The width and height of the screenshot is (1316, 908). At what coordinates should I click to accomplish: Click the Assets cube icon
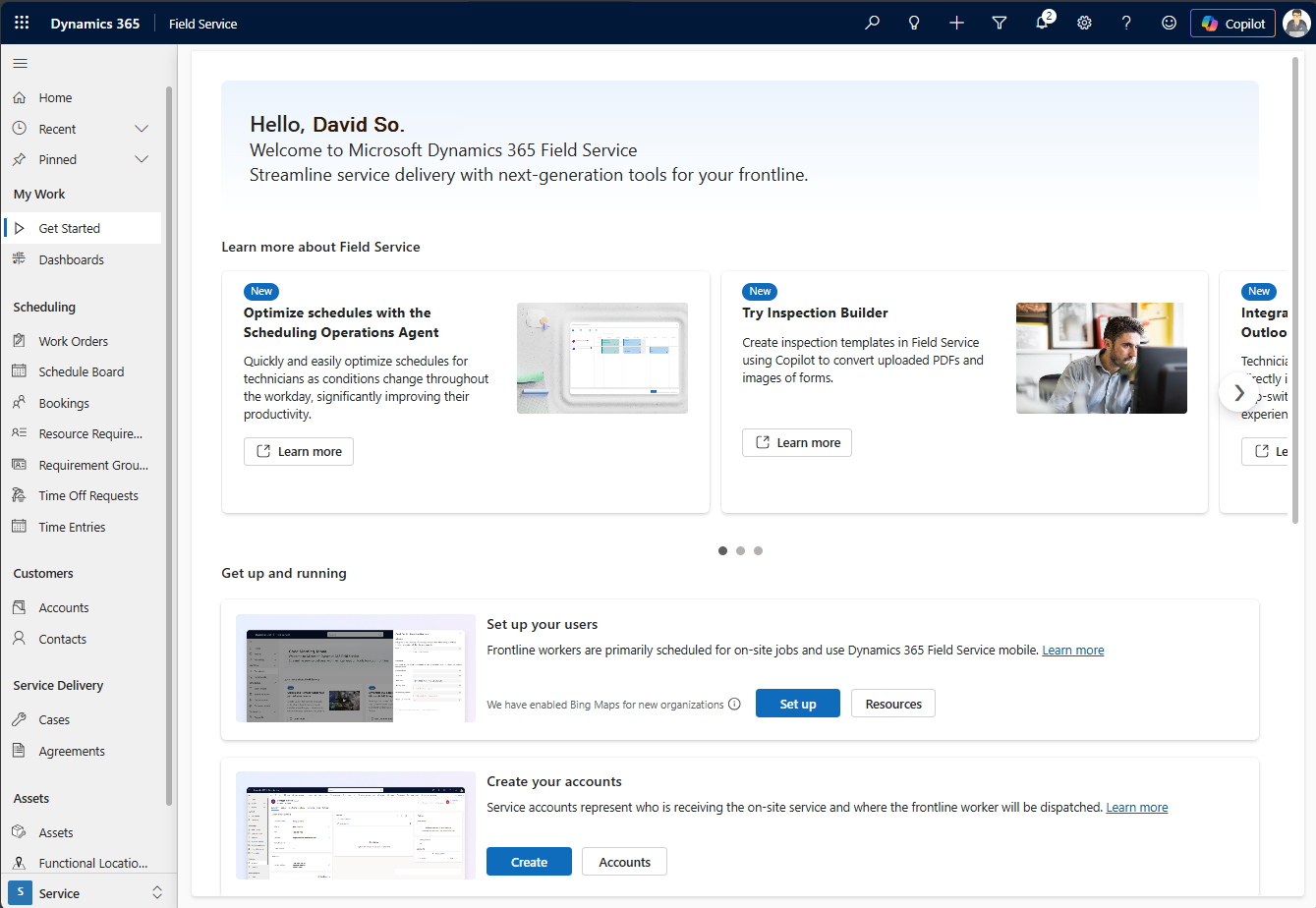click(19, 832)
